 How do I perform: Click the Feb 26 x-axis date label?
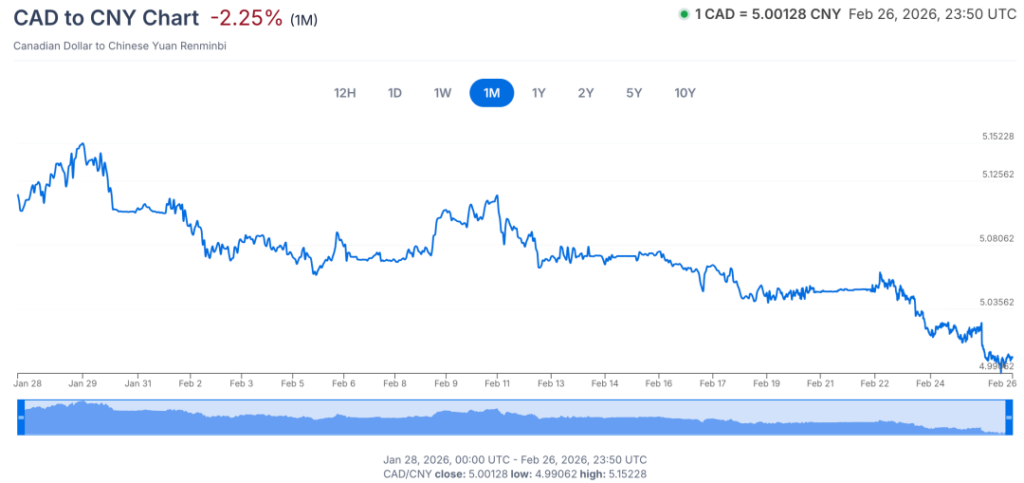pyautogui.click(x=1000, y=383)
